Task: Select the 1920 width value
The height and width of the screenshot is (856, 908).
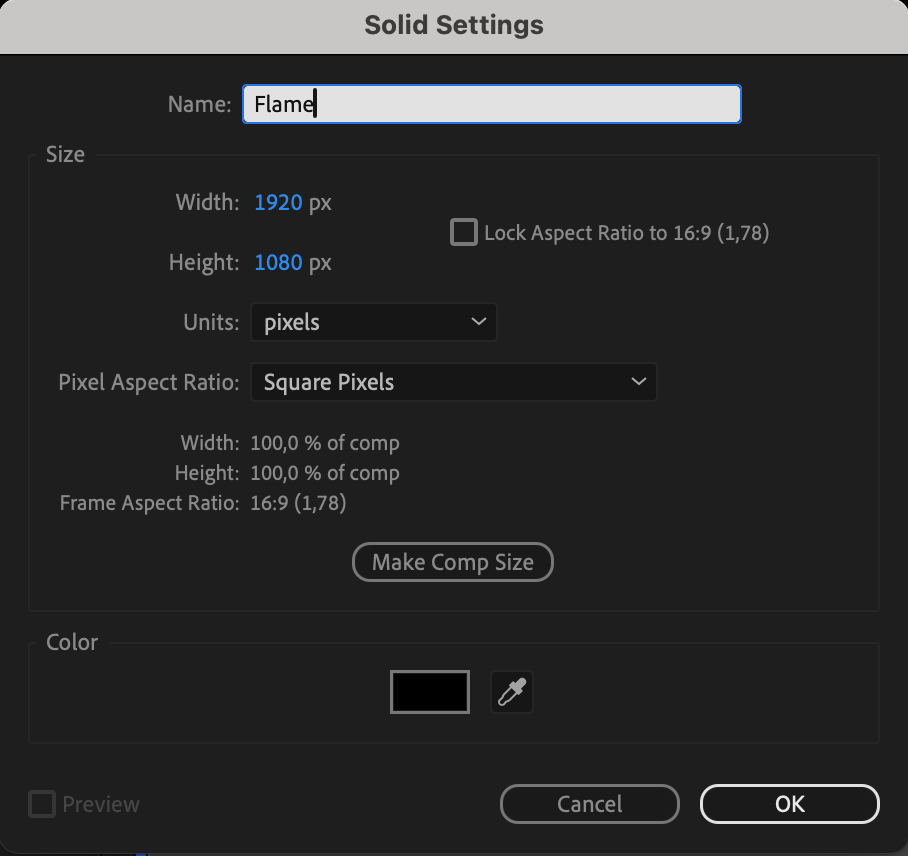Action: [278, 203]
